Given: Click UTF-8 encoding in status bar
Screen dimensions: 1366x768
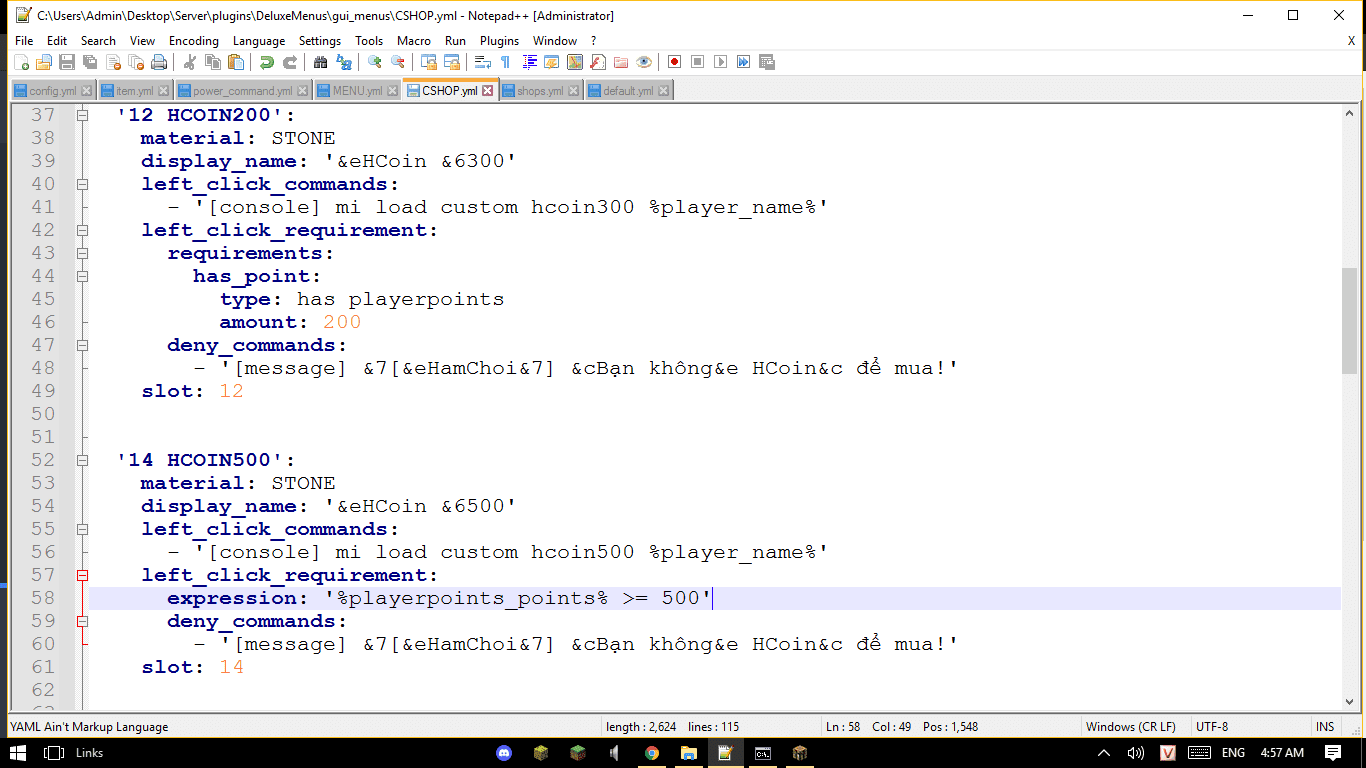Looking at the screenshot, I should (1212, 726).
